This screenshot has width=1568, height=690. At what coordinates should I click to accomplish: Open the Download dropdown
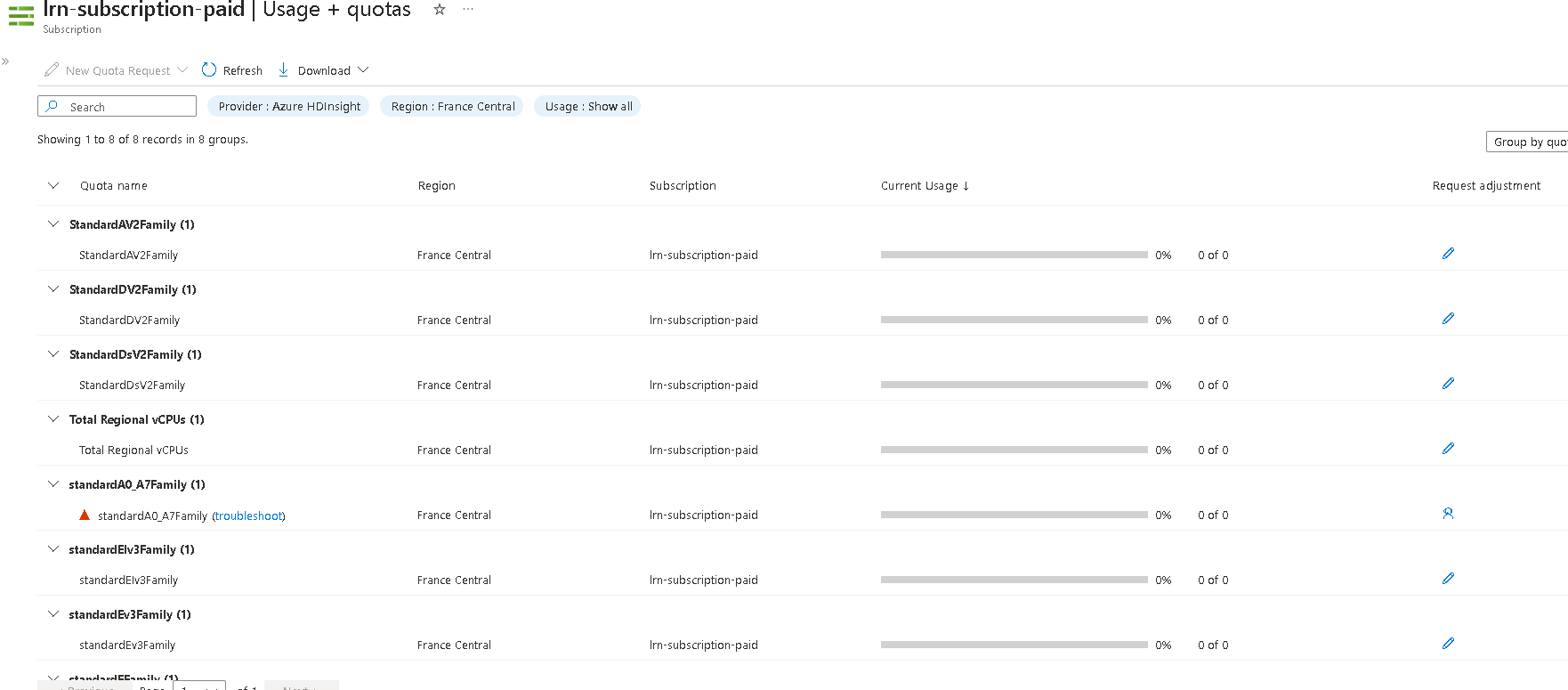[x=323, y=70]
